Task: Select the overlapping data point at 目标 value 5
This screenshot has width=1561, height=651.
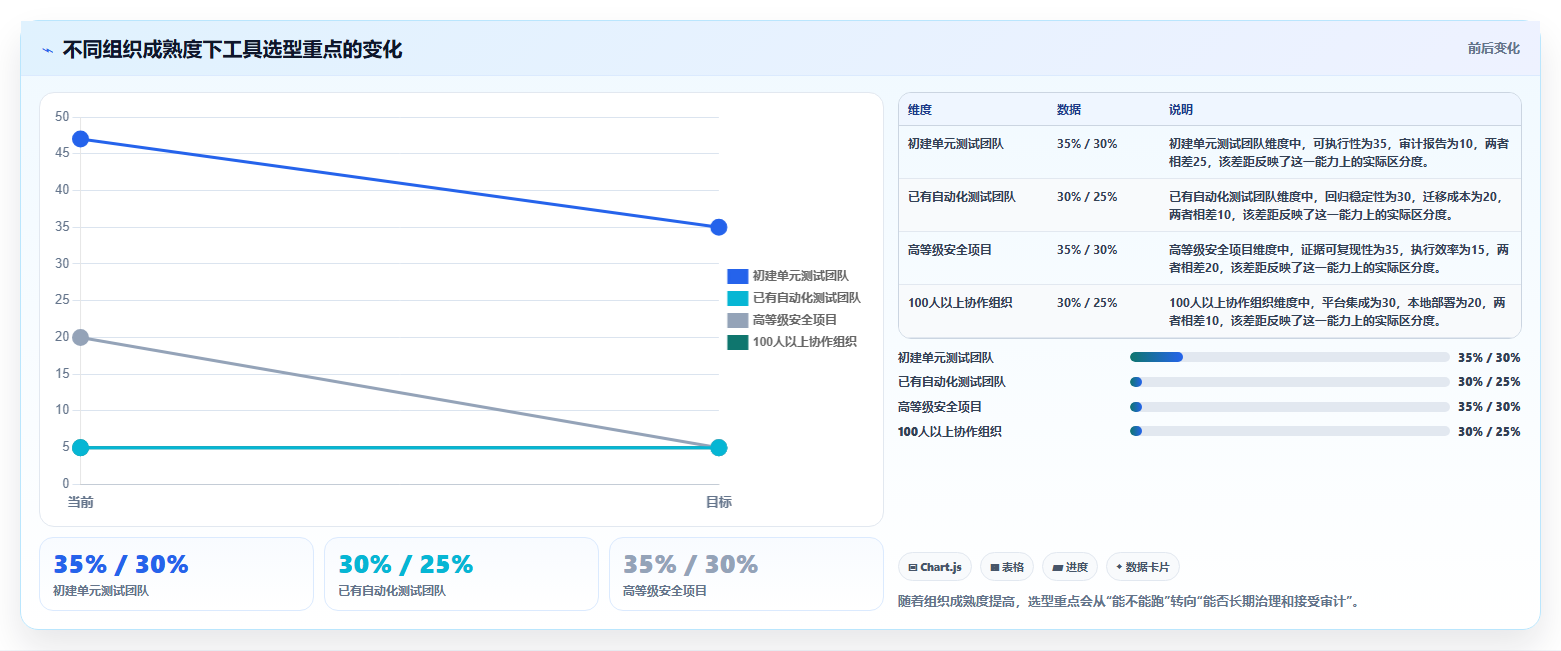Action: (718, 447)
